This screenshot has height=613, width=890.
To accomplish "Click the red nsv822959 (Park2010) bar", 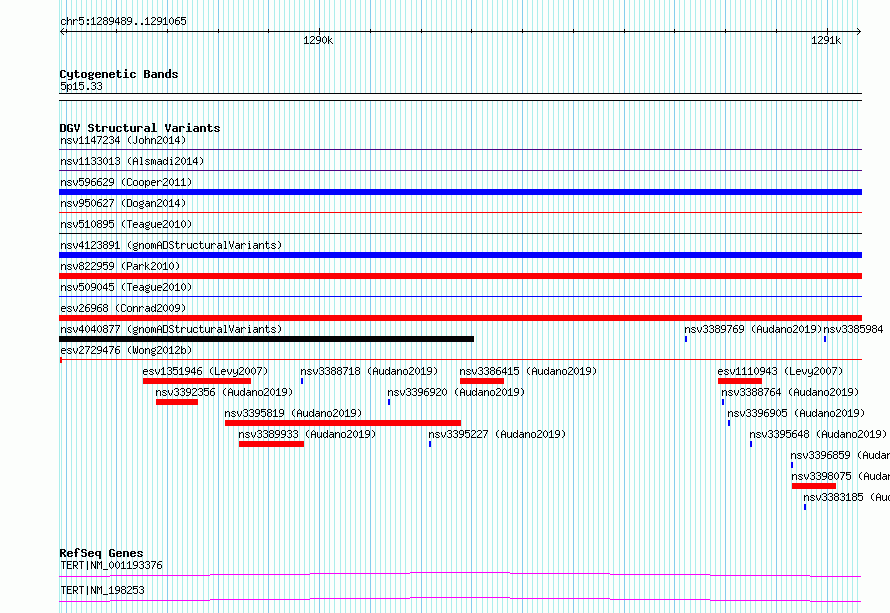I will pos(460,276).
